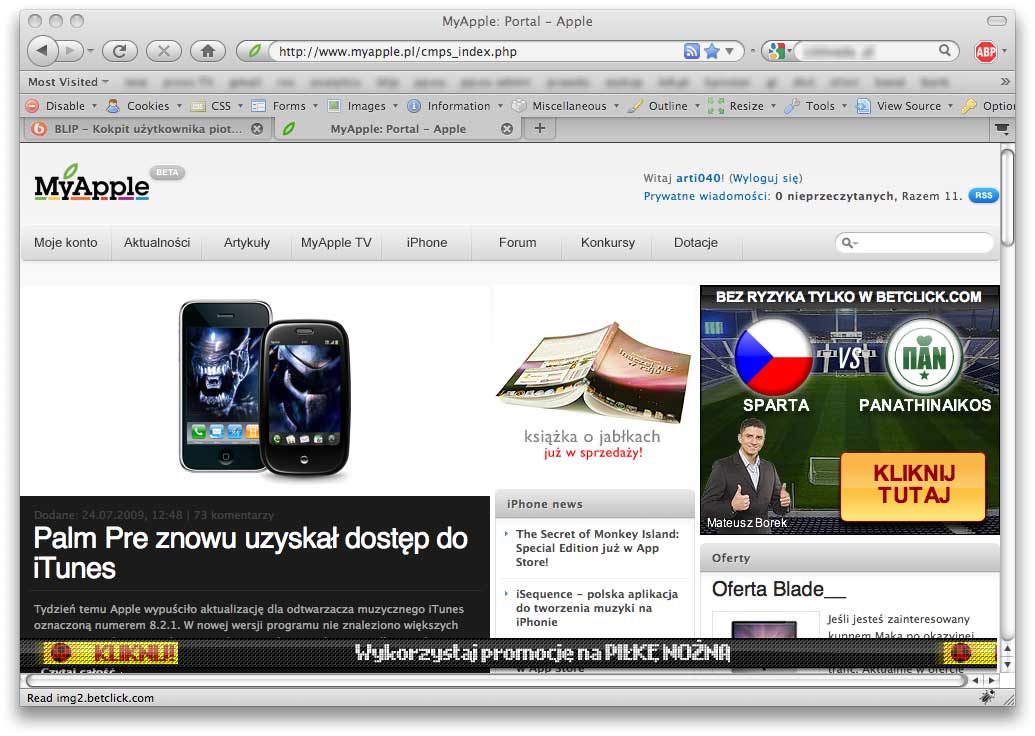Go to Aktualności section
1035x736 pixels.
click(156, 243)
